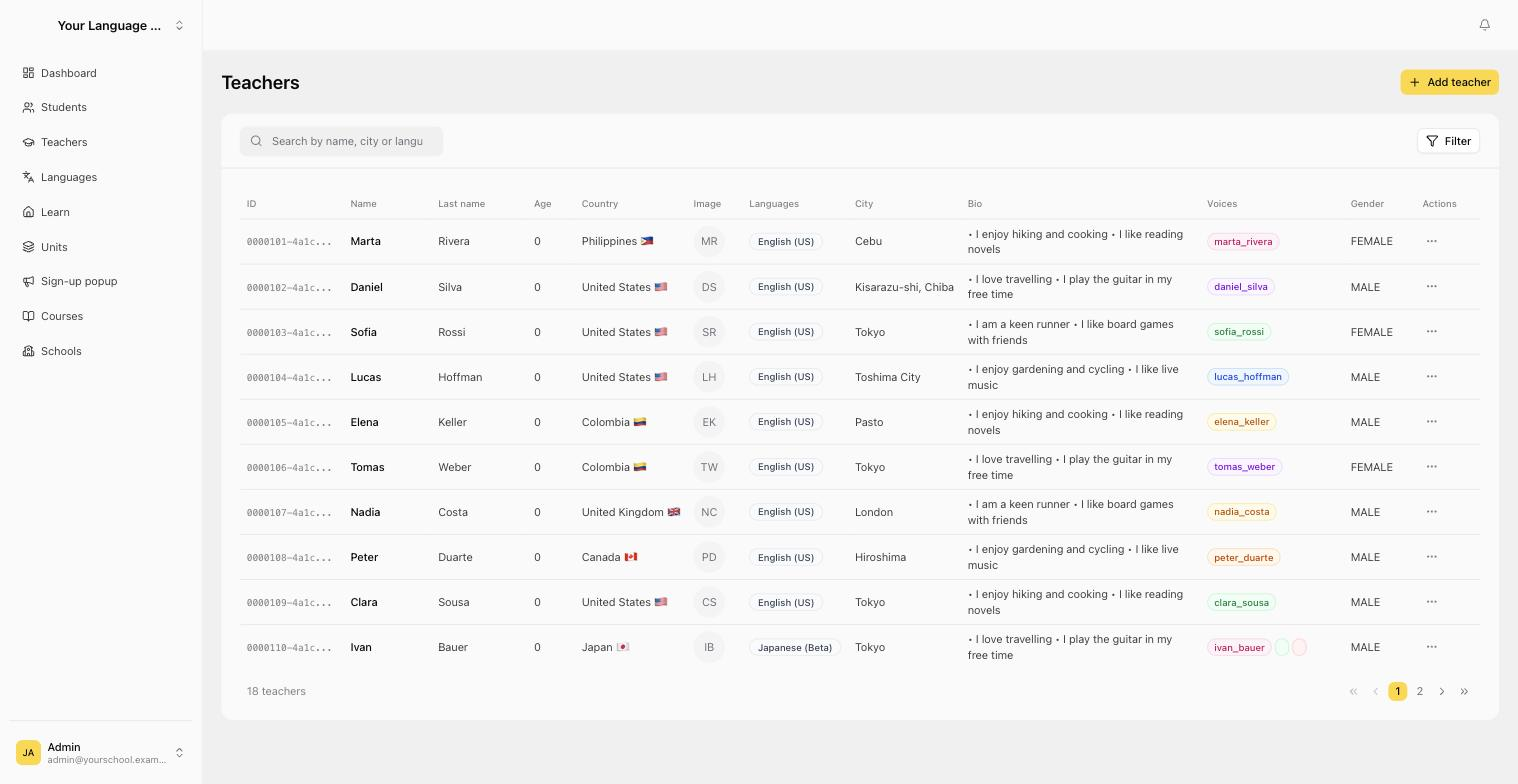Click the Canada country cell
This screenshot has width=1518, height=784.
610,557
